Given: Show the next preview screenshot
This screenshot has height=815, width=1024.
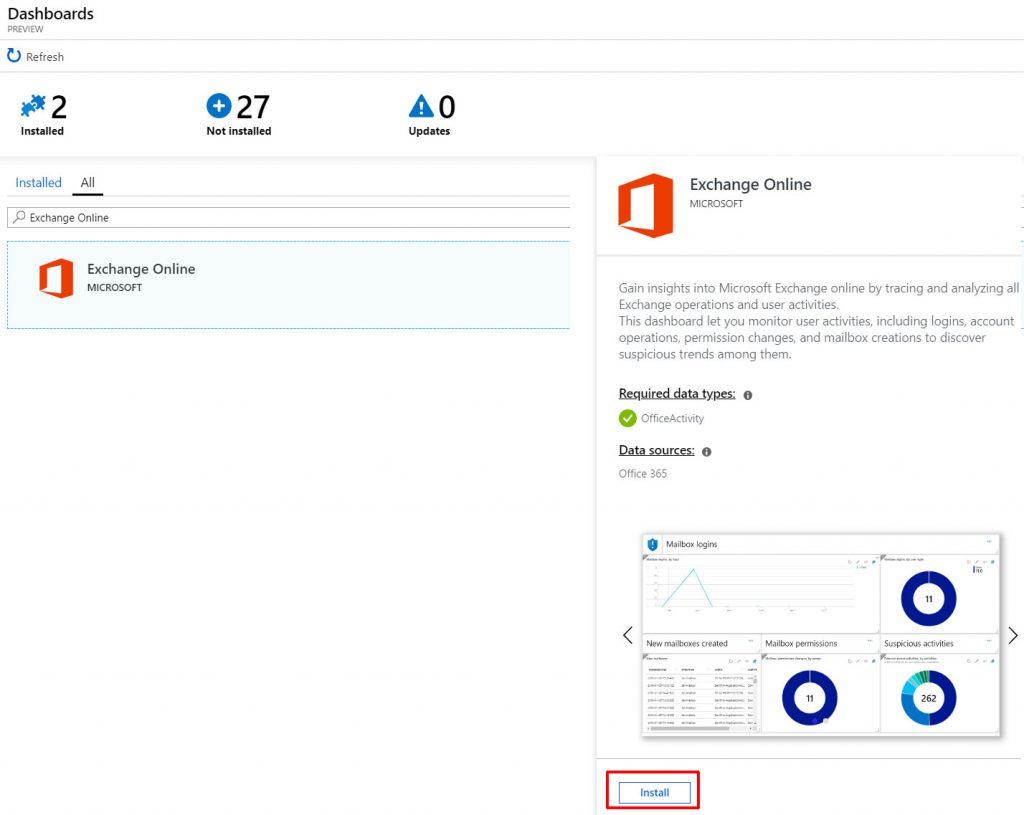Looking at the screenshot, I should pos(1012,635).
